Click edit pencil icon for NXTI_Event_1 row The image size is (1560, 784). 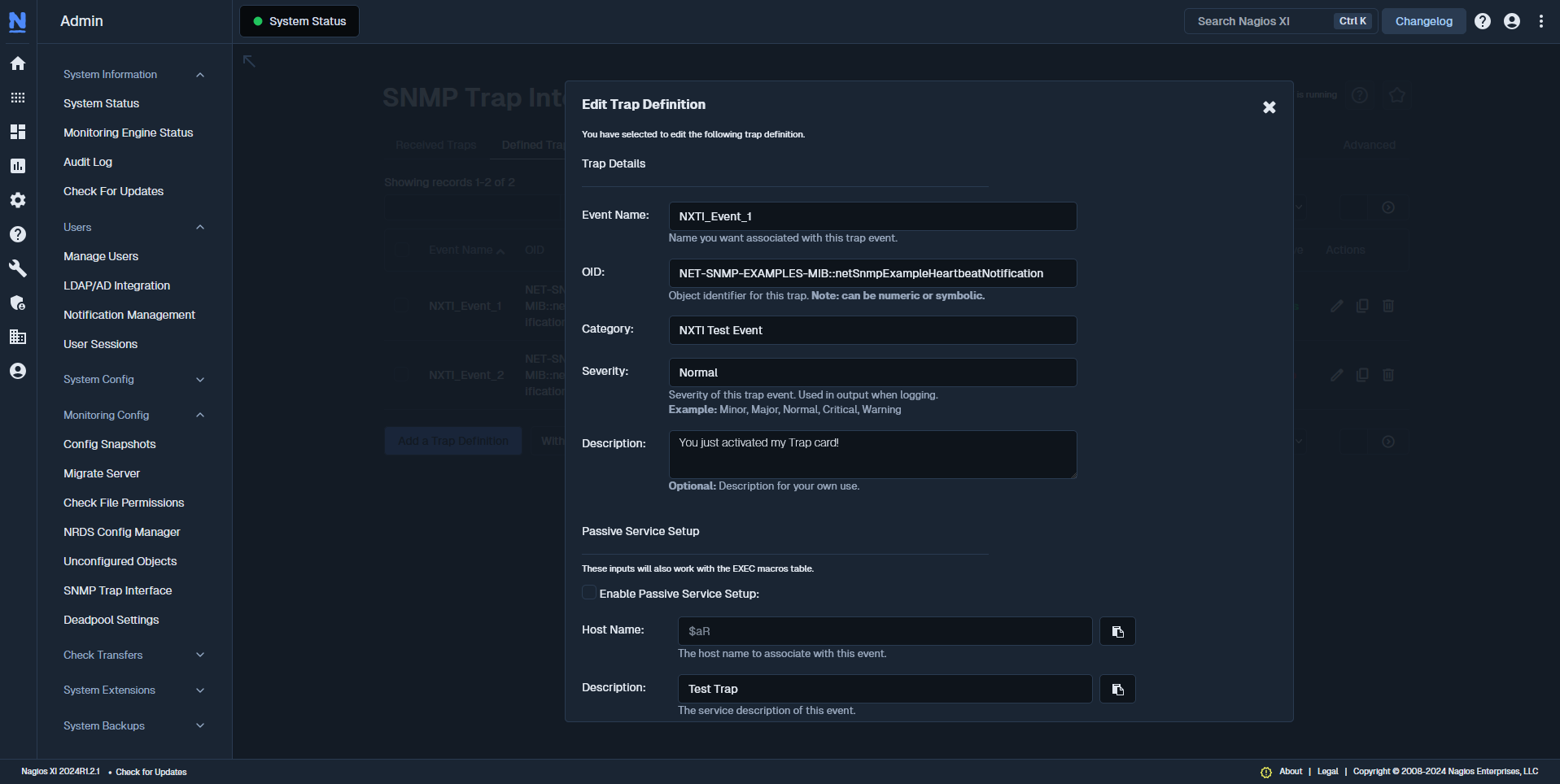tap(1336, 306)
